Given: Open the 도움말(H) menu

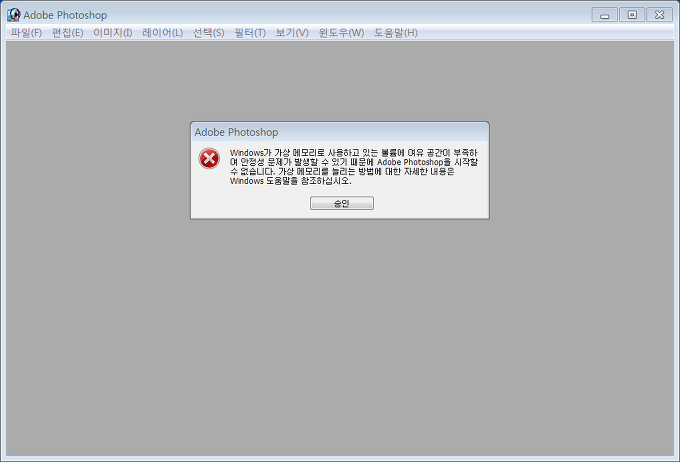Looking at the screenshot, I should tap(396, 33).
